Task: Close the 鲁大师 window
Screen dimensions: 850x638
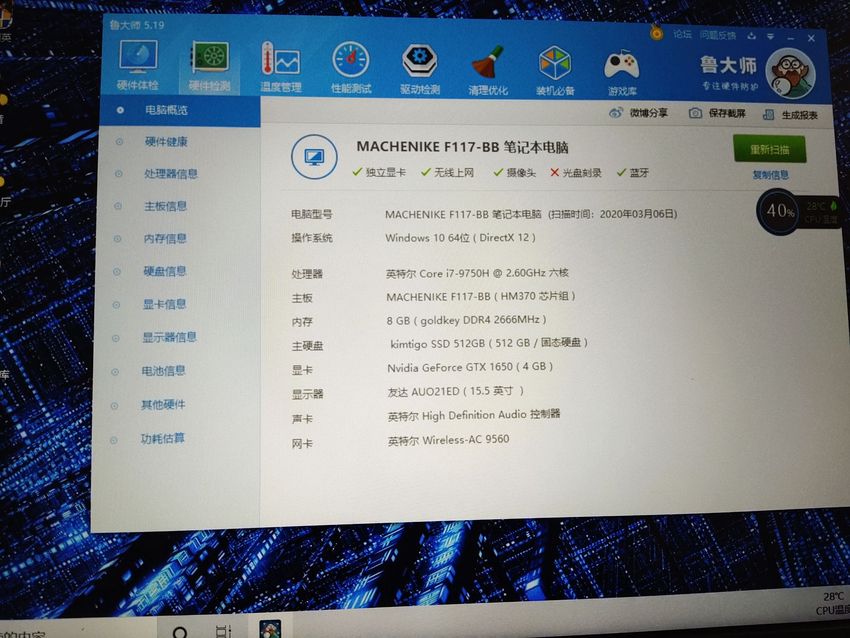Action: coord(811,38)
